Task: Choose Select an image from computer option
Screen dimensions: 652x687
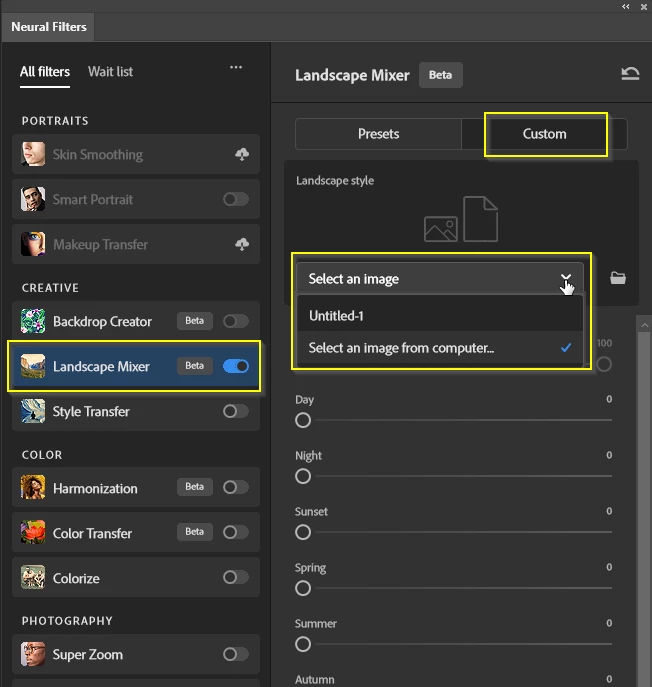Action: pyautogui.click(x=440, y=348)
